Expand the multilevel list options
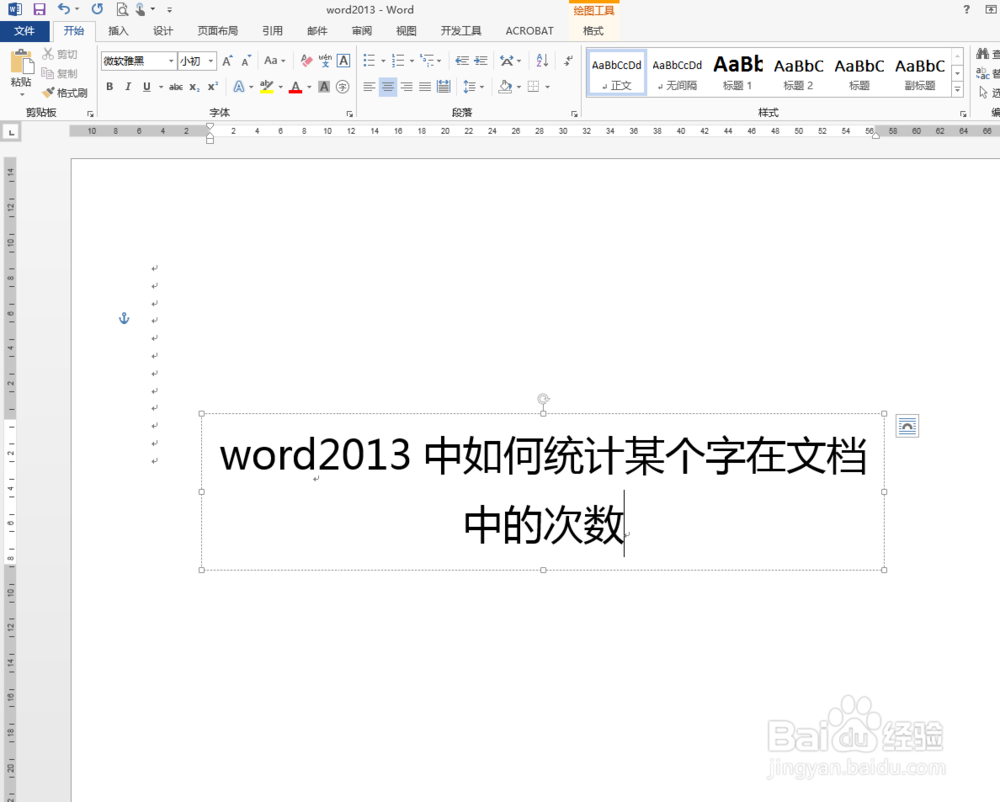The width and height of the screenshot is (1000, 802). 439,61
